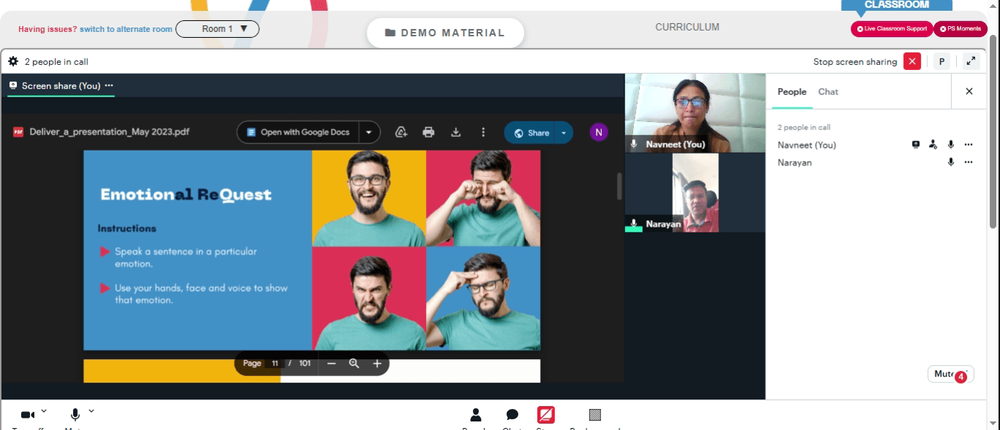Click the '2 people in call' header text
Screen dimensions: 1000x430
point(56,62)
